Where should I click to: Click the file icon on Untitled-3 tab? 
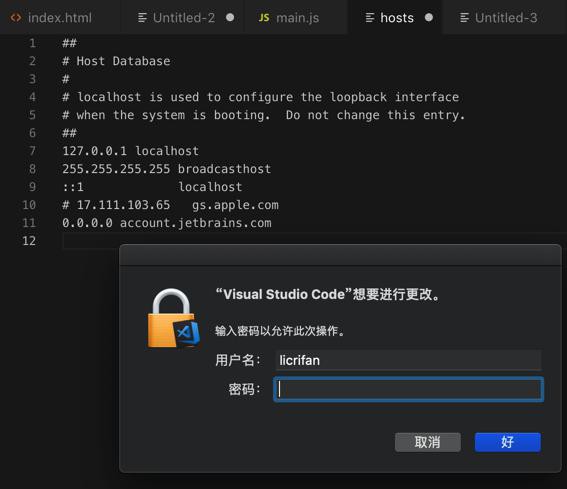(464, 18)
